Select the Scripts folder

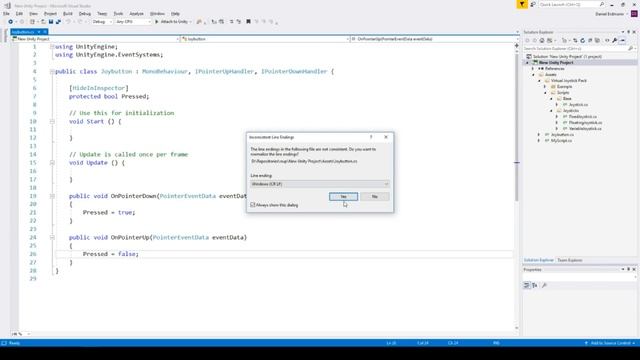pyautogui.click(x=563, y=93)
